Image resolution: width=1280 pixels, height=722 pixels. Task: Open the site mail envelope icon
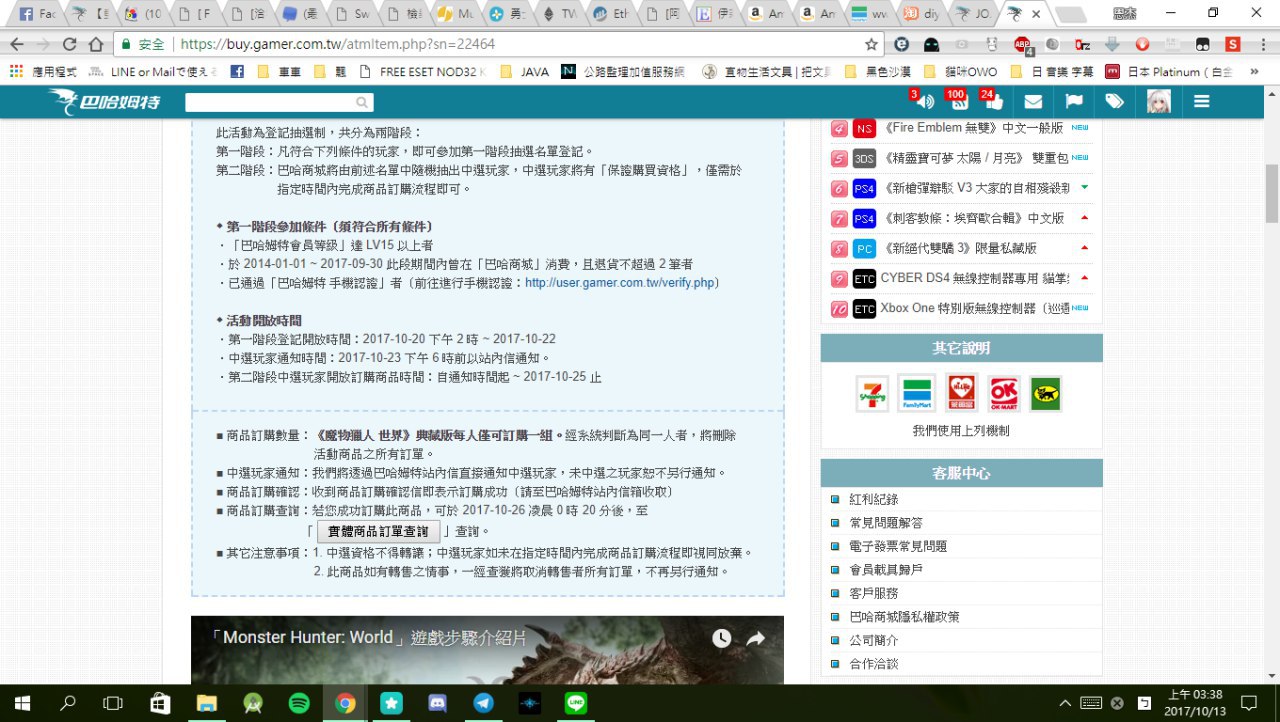pyautogui.click(x=1033, y=102)
